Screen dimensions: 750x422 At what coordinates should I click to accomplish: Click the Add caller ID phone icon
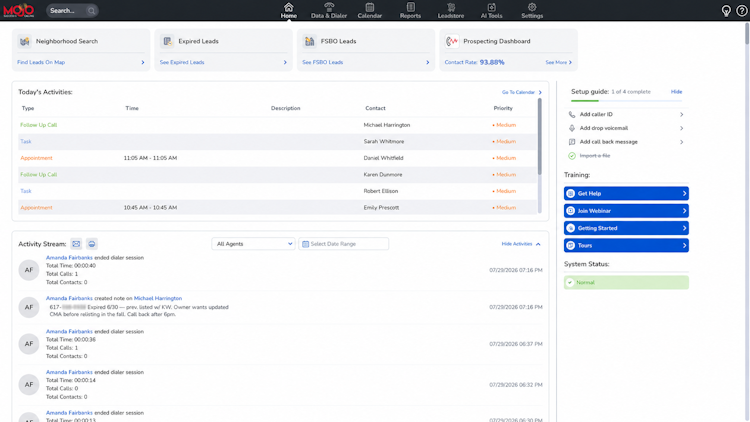572,114
